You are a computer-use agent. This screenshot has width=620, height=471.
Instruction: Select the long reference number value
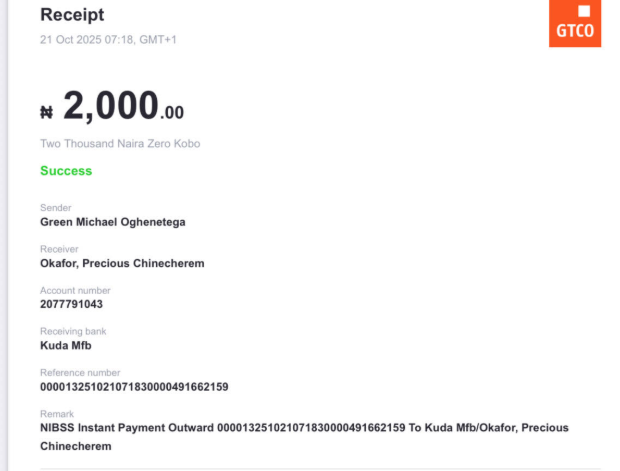(x=134, y=387)
